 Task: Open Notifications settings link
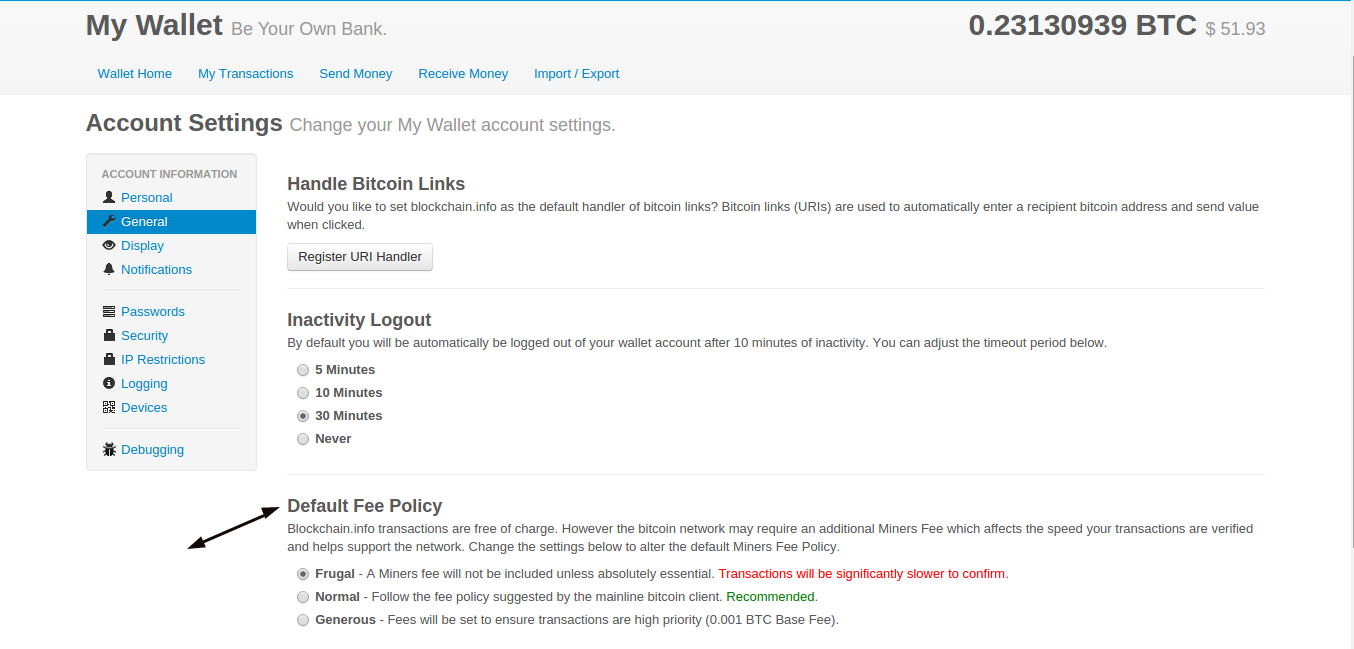click(x=156, y=270)
